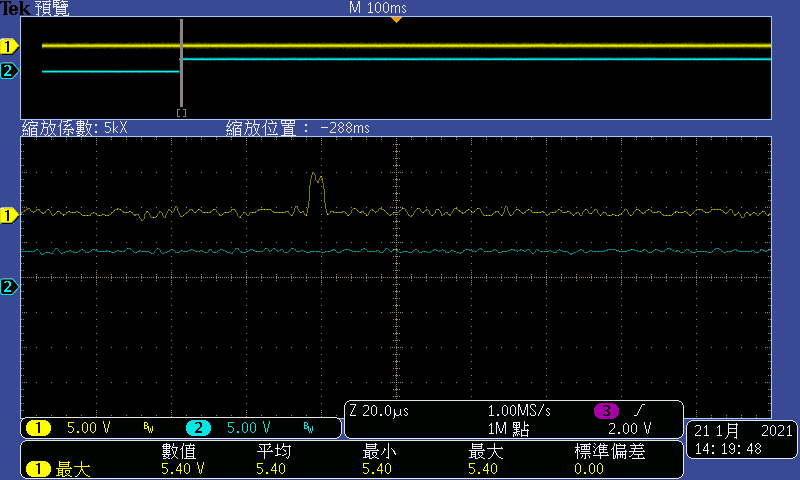This screenshot has height=480, width=800.
Task: Click channel 1 5.00 V scale readout
Action: (89, 427)
